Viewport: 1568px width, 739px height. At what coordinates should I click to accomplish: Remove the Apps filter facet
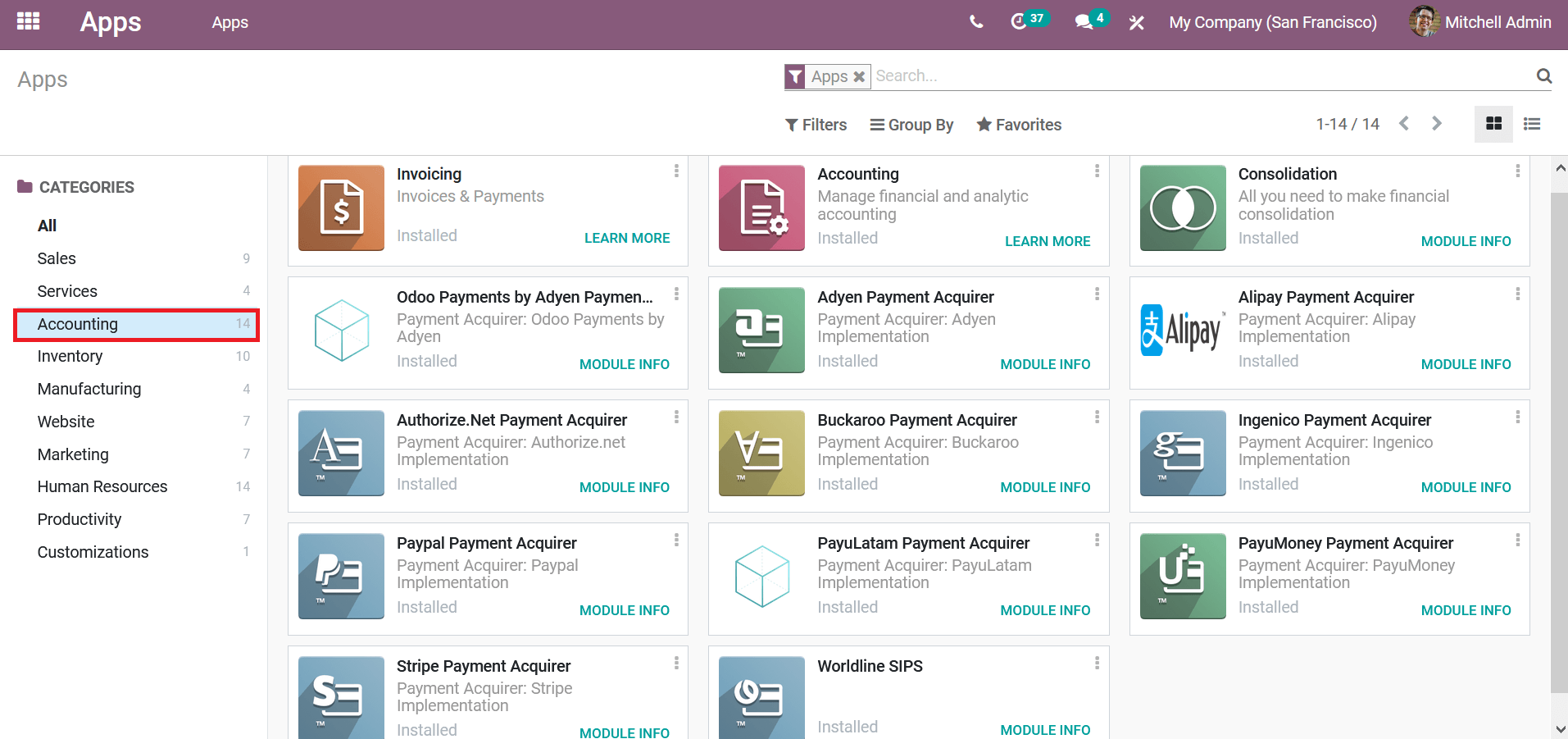tap(859, 77)
